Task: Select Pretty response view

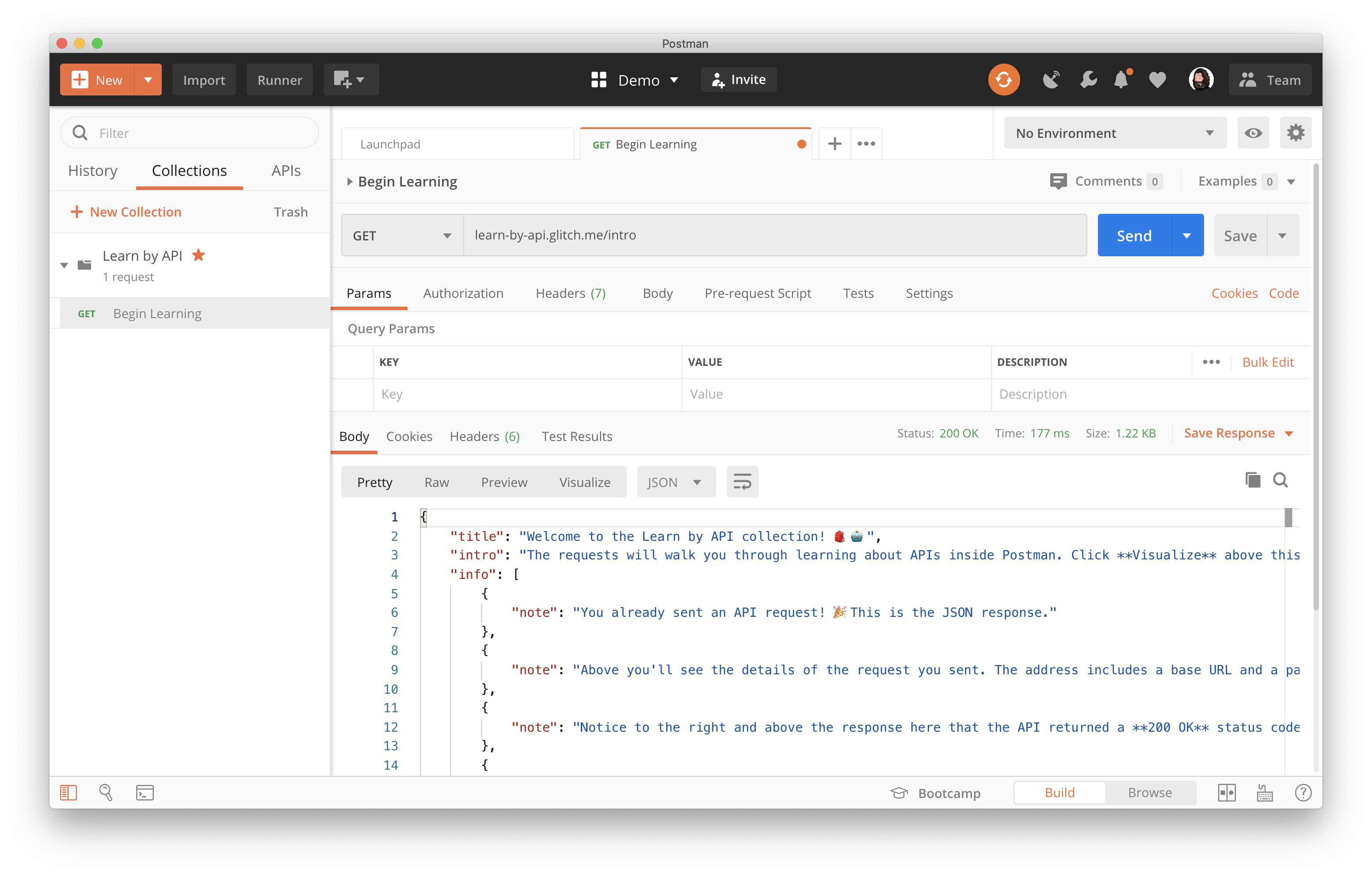Action: point(374,482)
